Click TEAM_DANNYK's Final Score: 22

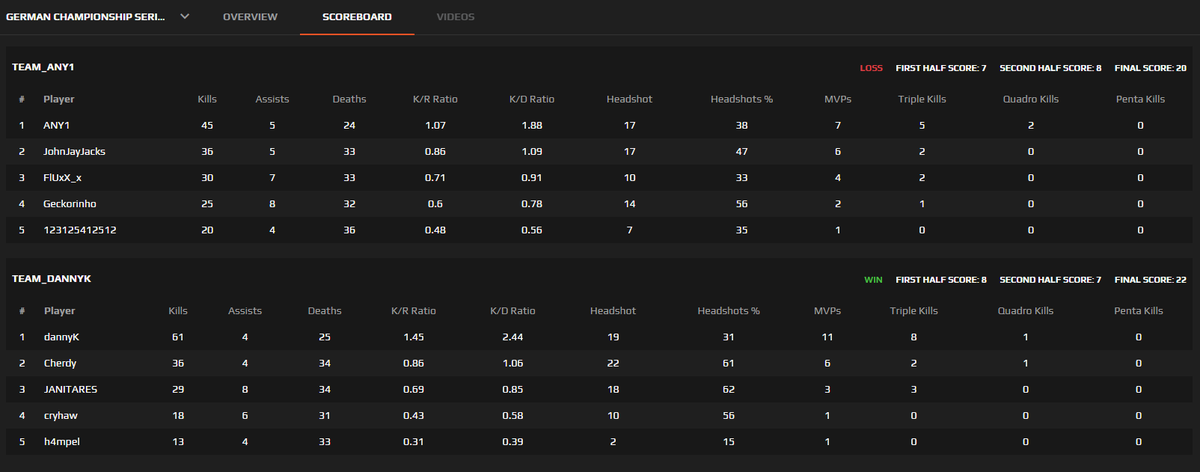pyautogui.click(x=1150, y=280)
